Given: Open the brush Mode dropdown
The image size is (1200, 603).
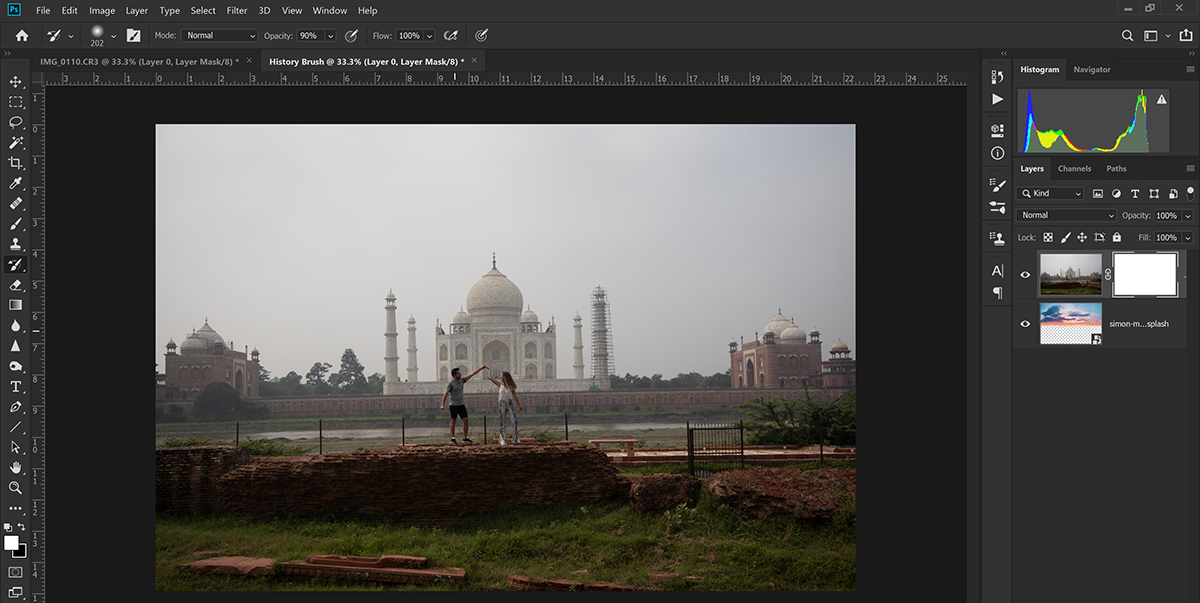Looking at the screenshot, I should click(220, 35).
